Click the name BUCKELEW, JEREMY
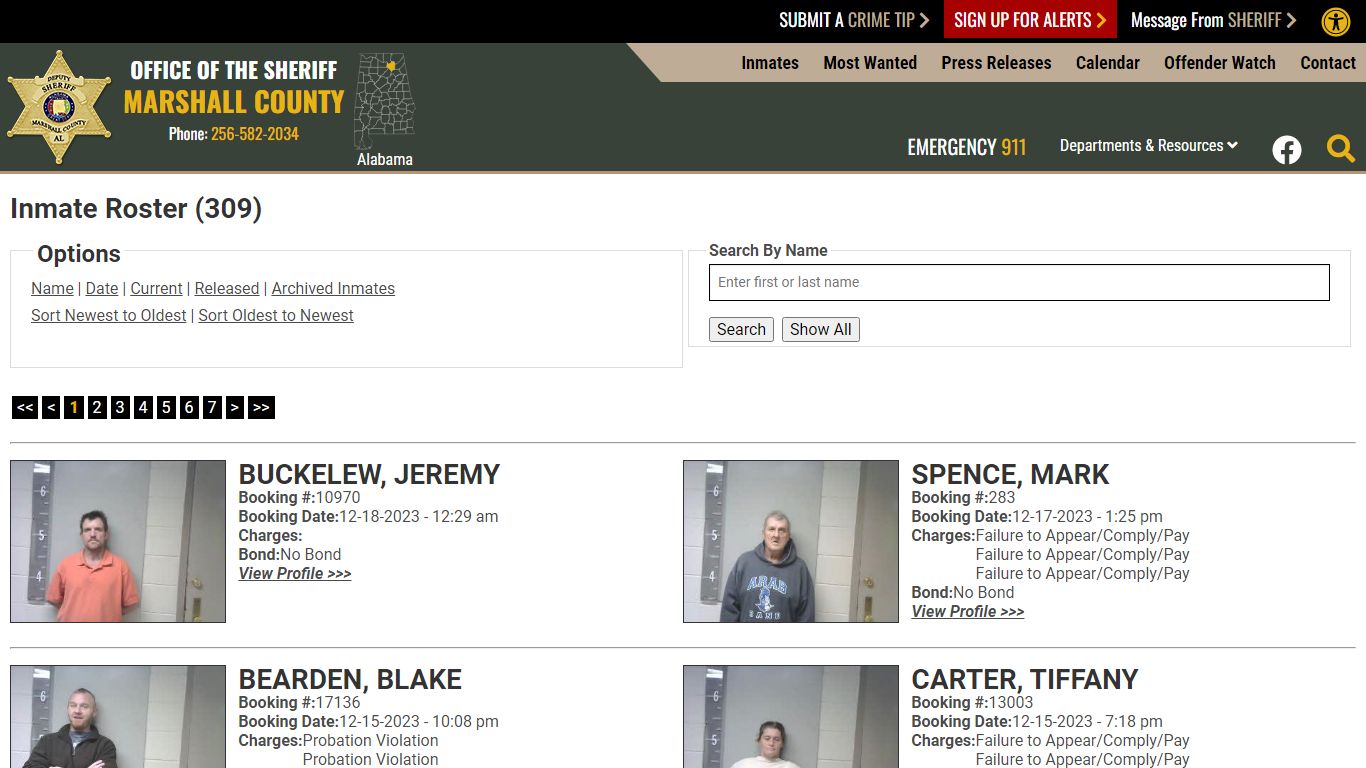 tap(369, 474)
